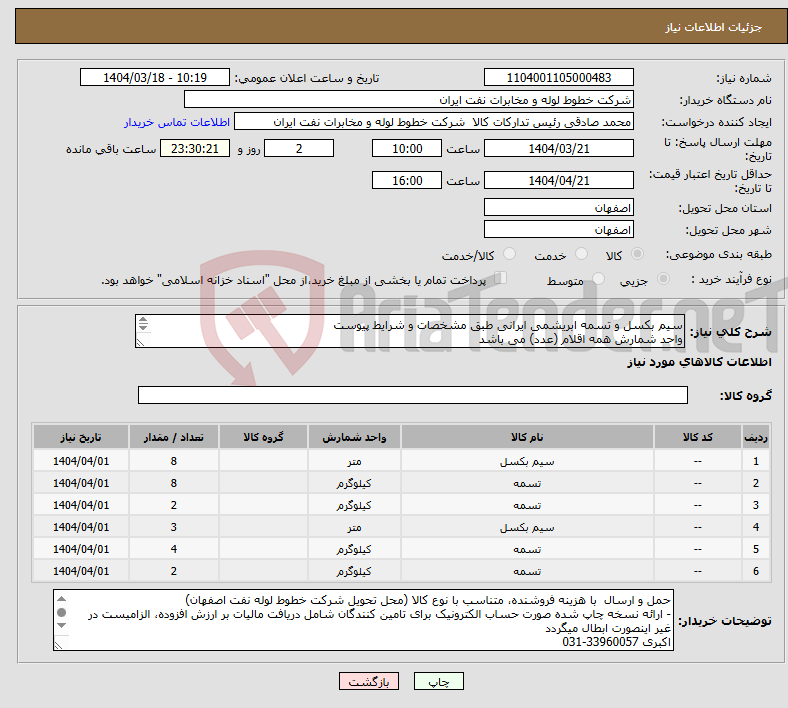
Task: Click the remaining days field showing 2
Action: (x=299, y=149)
